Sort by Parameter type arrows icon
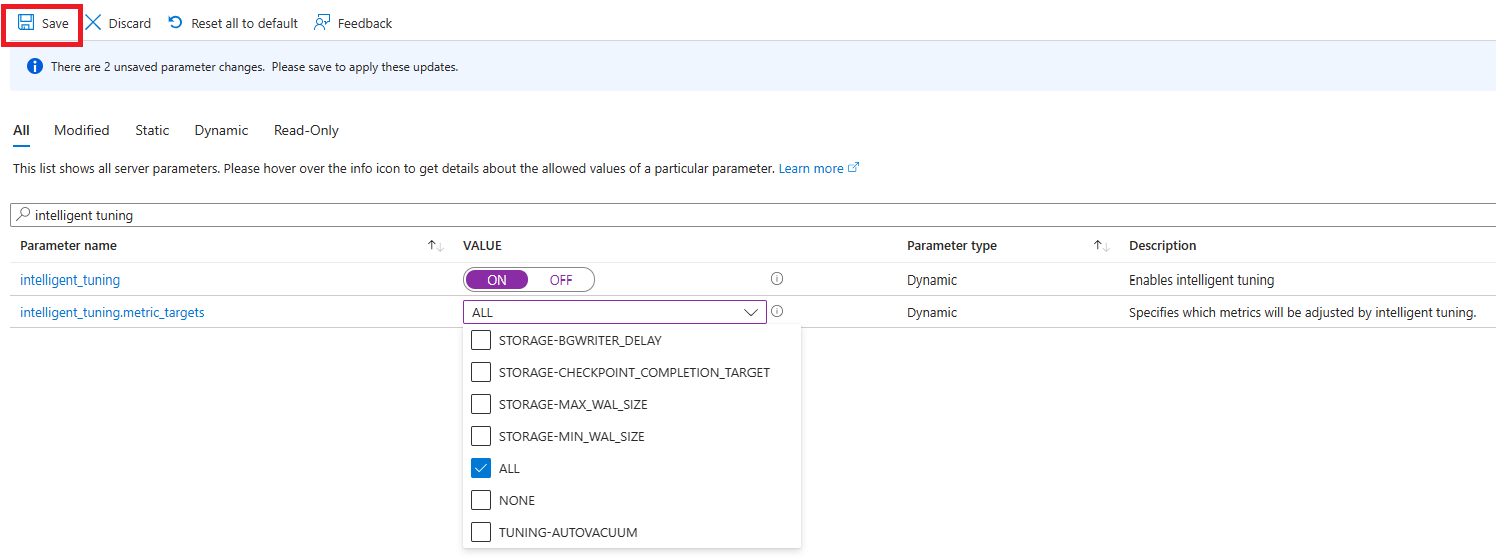The width and height of the screenshot is (1496, 558). coord(1101,246)
